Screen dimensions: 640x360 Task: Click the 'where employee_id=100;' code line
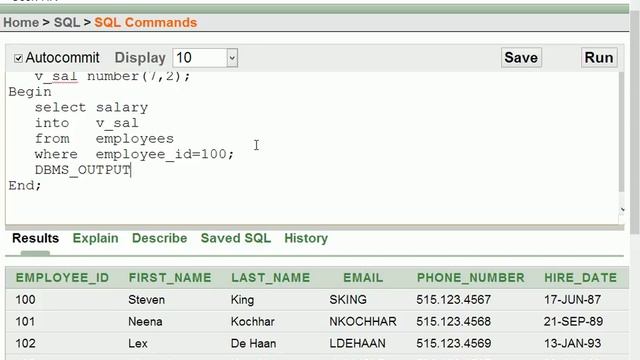[x=134, y=154]
